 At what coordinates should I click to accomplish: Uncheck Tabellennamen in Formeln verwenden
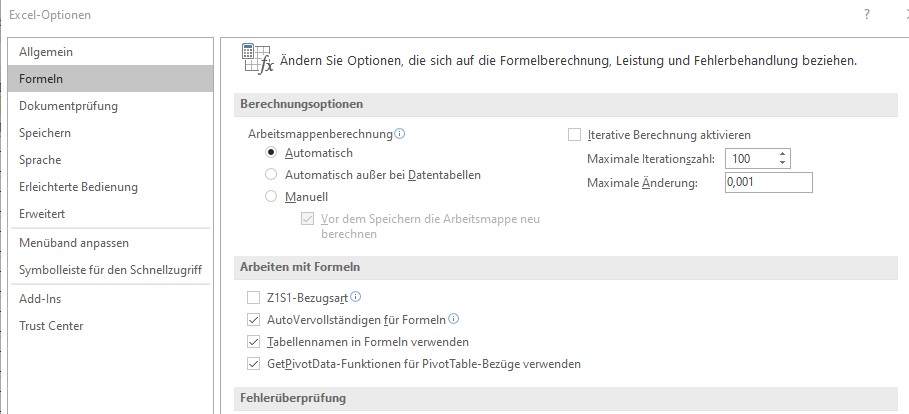[x=253, y=342]
